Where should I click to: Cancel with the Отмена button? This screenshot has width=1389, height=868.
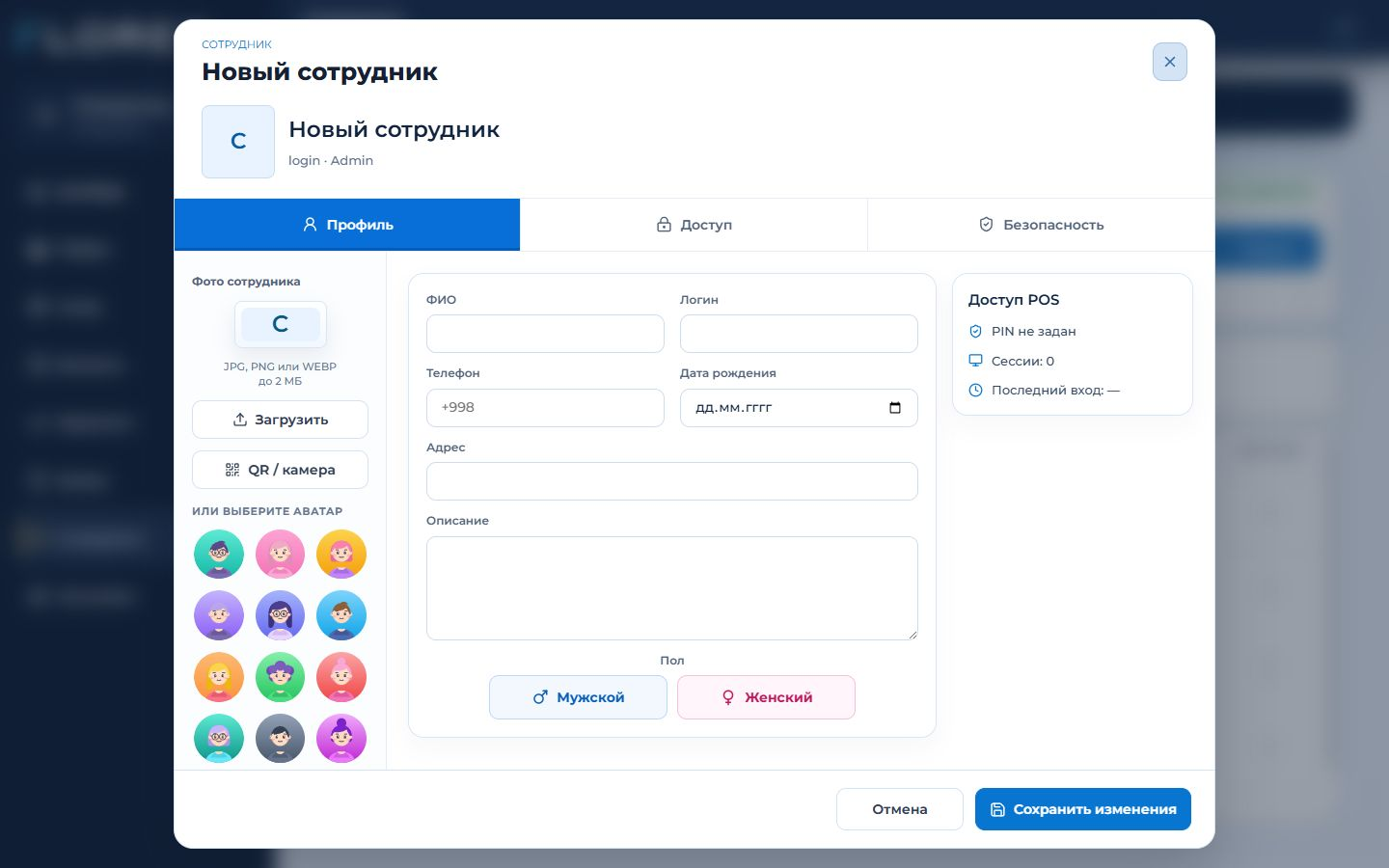click(x=899, y=809)
